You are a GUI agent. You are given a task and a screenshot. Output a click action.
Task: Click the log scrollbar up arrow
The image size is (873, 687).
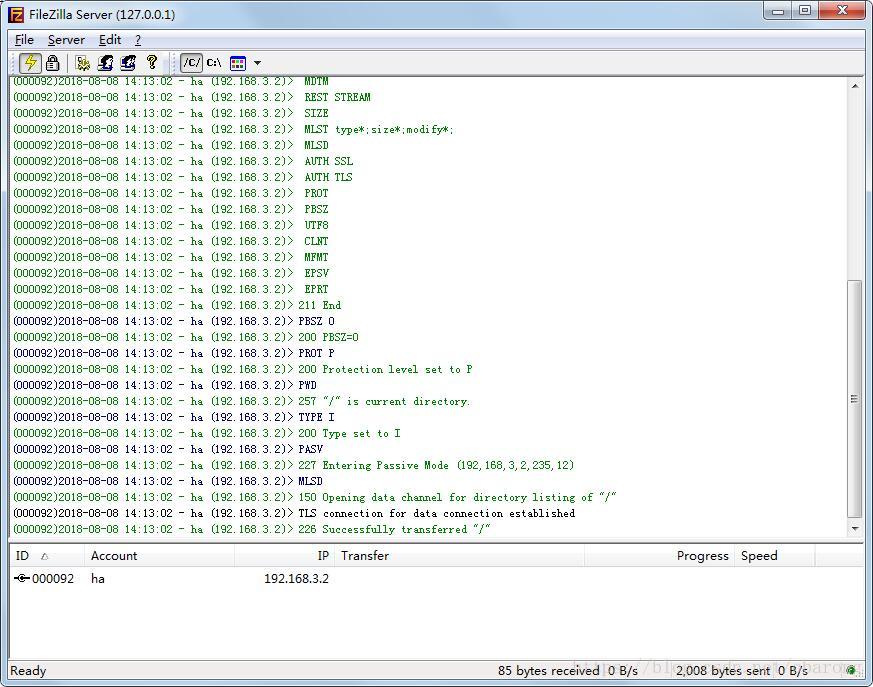pyautogui.click(x=855, y=86)
